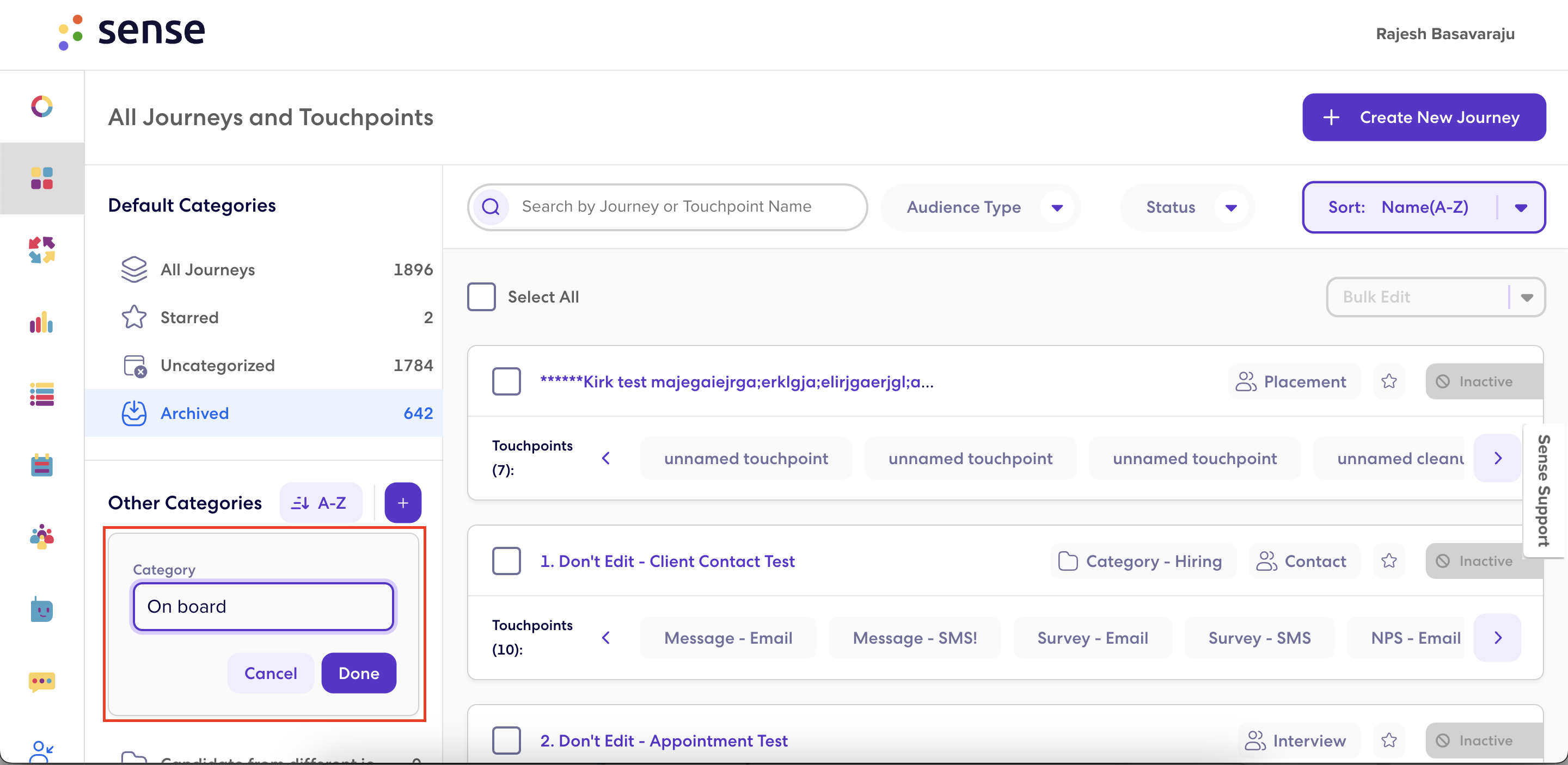Image resolution: width=1568 pixels, height=765 pixels.
Task: Check the Select All checkbox
Action: (x=481, y=297)
